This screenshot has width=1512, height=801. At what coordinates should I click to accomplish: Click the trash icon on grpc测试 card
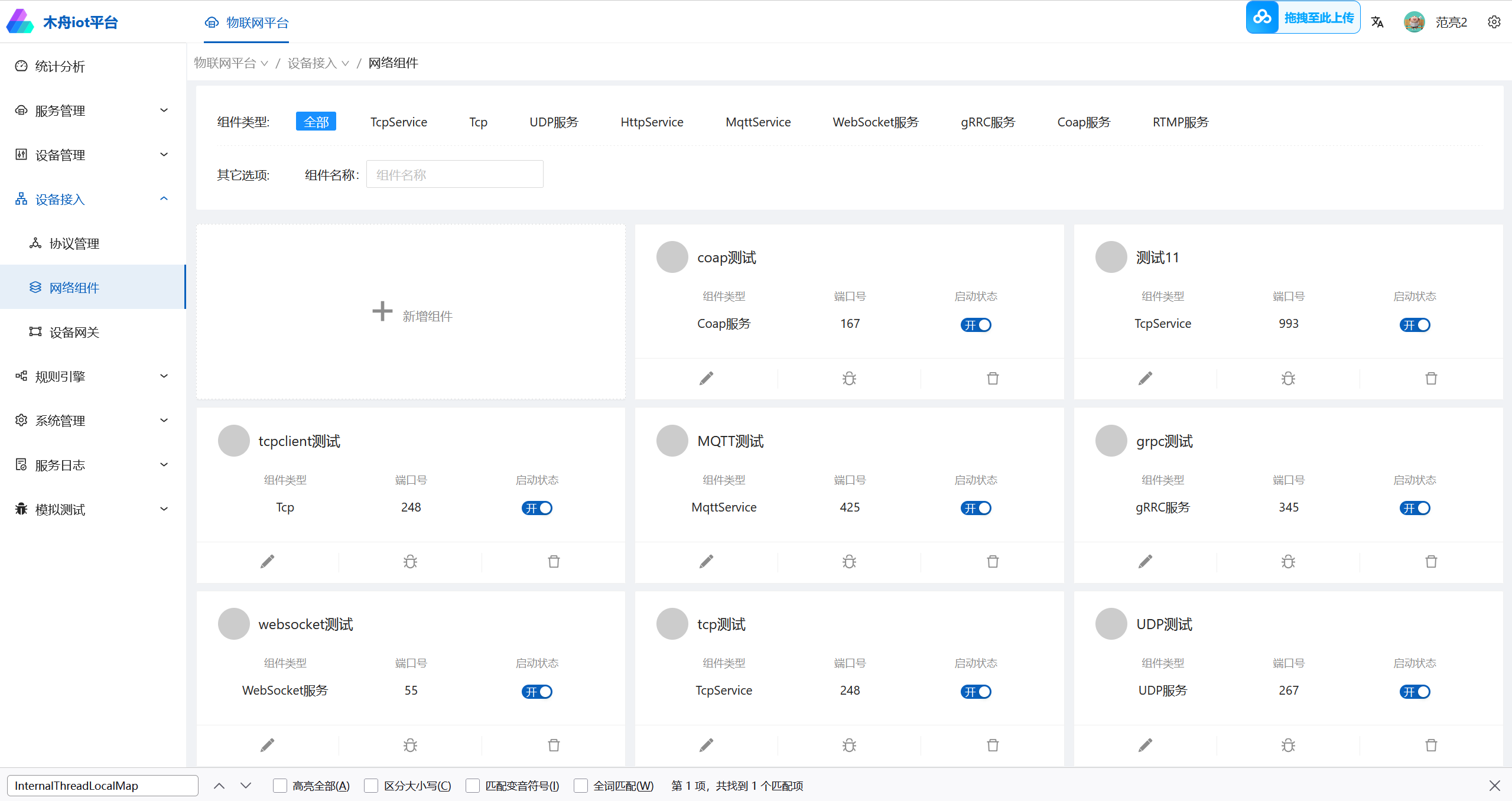pyautogui.click(x=1431, y=561)
